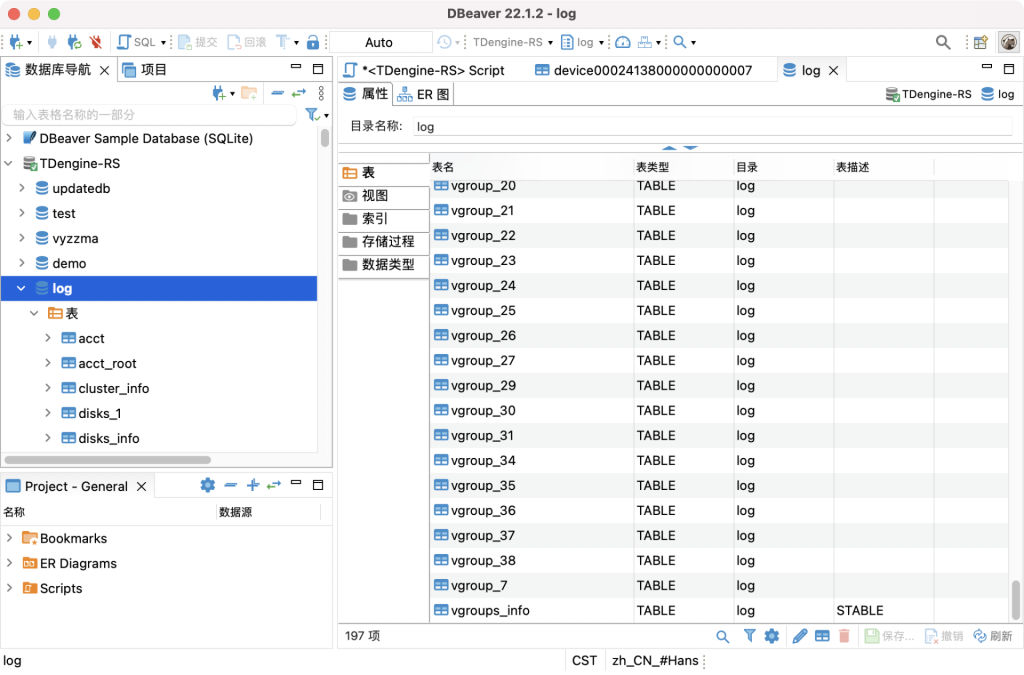Viewport: 1024px width, 675px height.
Task: Click the search icon in the results footer
Action: pos(722,636)
